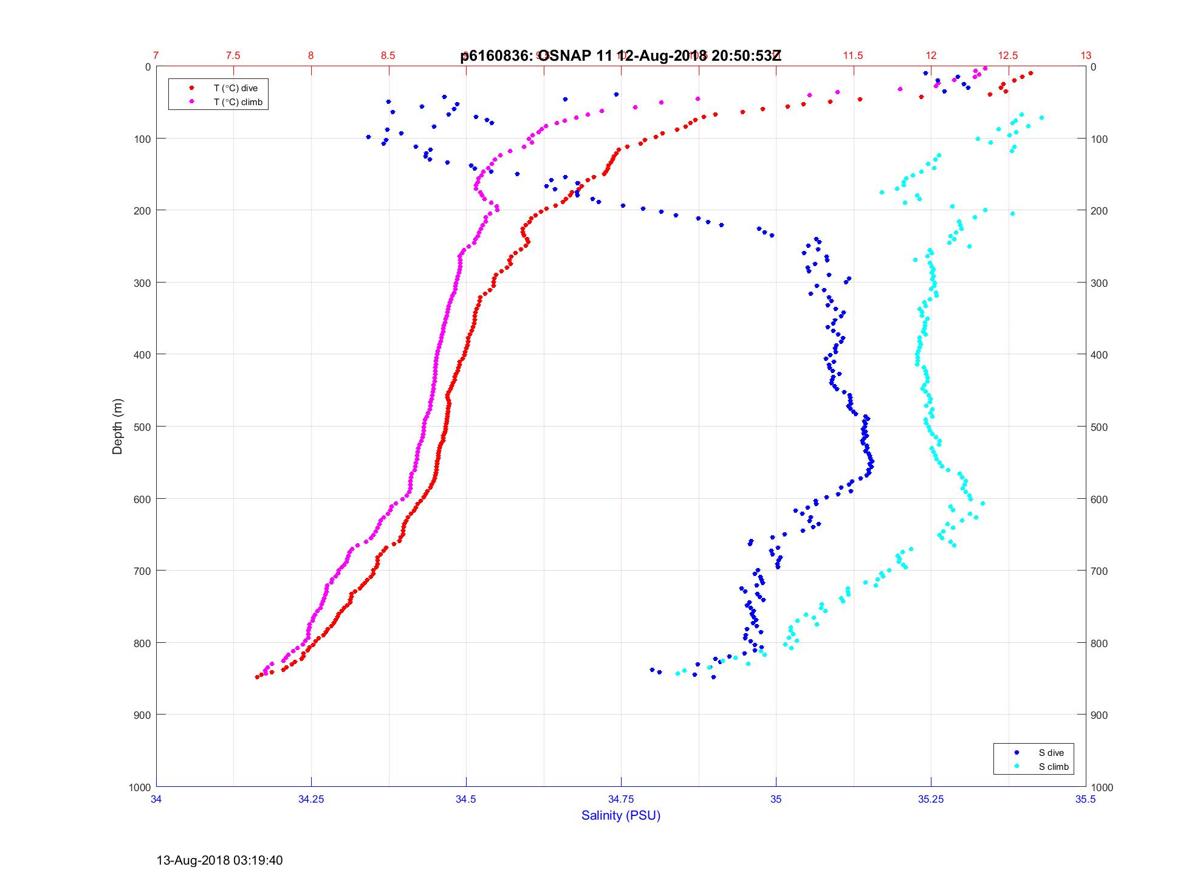Click right depth axis tick 1000
Screen dimensions: 1200x885
1103,787
